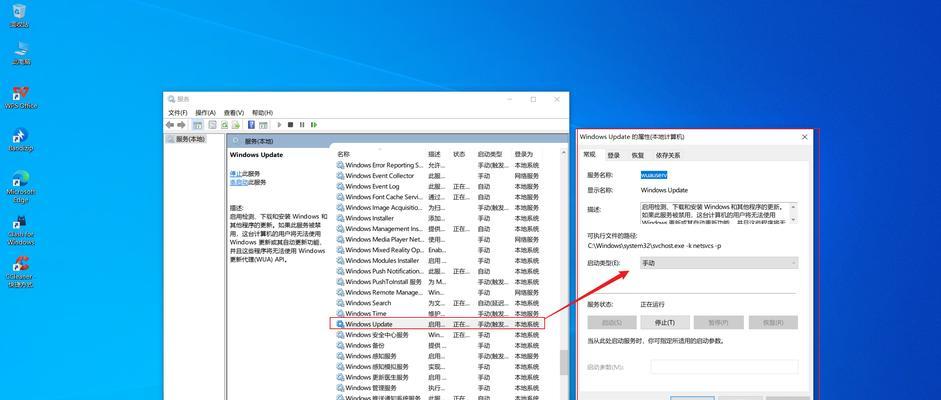The image size is (941, 400).
Task: Select the 常规 tab in properties
Action: pos(590,155)
